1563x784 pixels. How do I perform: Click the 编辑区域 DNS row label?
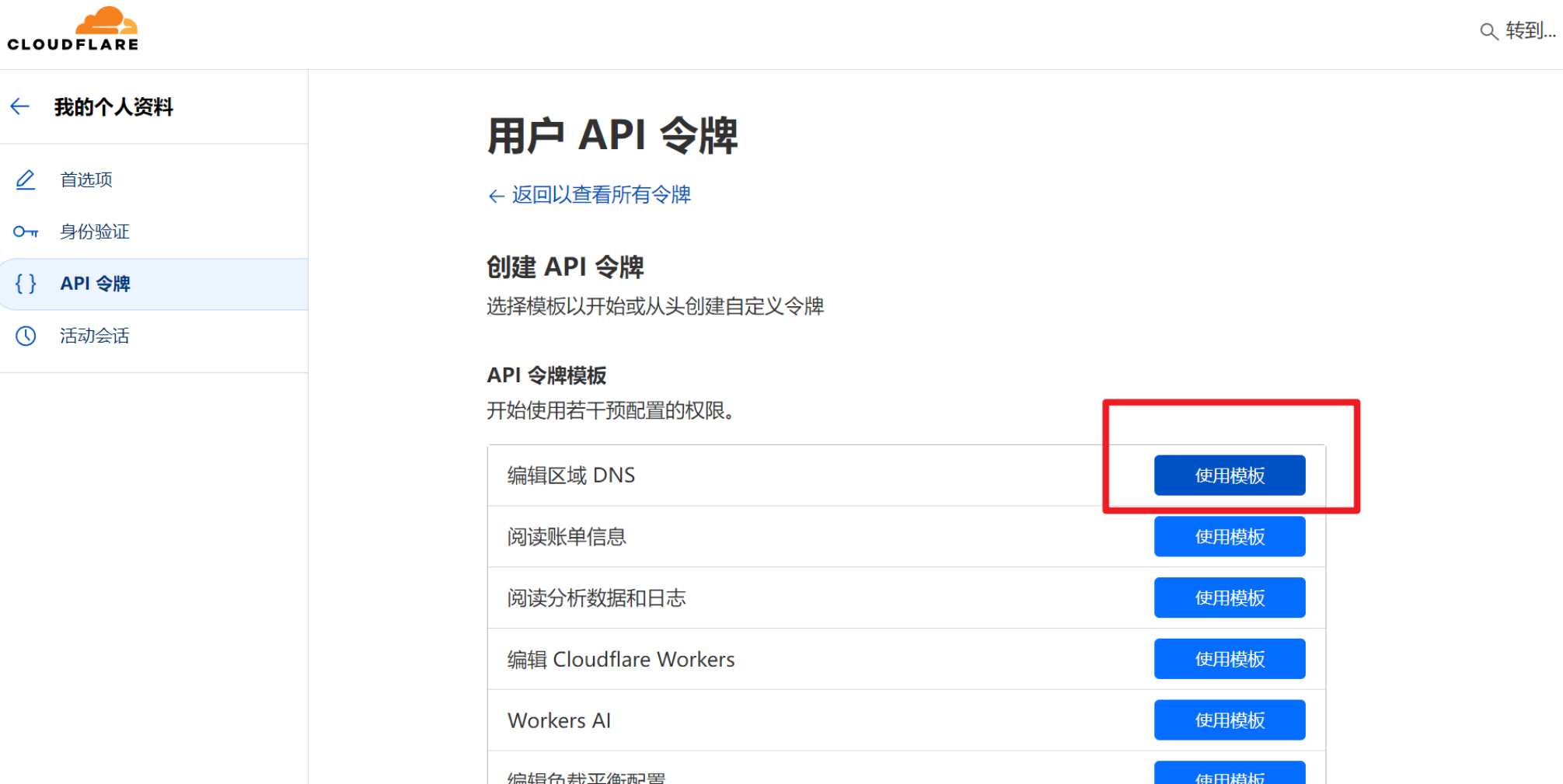[x=571, y=475]
